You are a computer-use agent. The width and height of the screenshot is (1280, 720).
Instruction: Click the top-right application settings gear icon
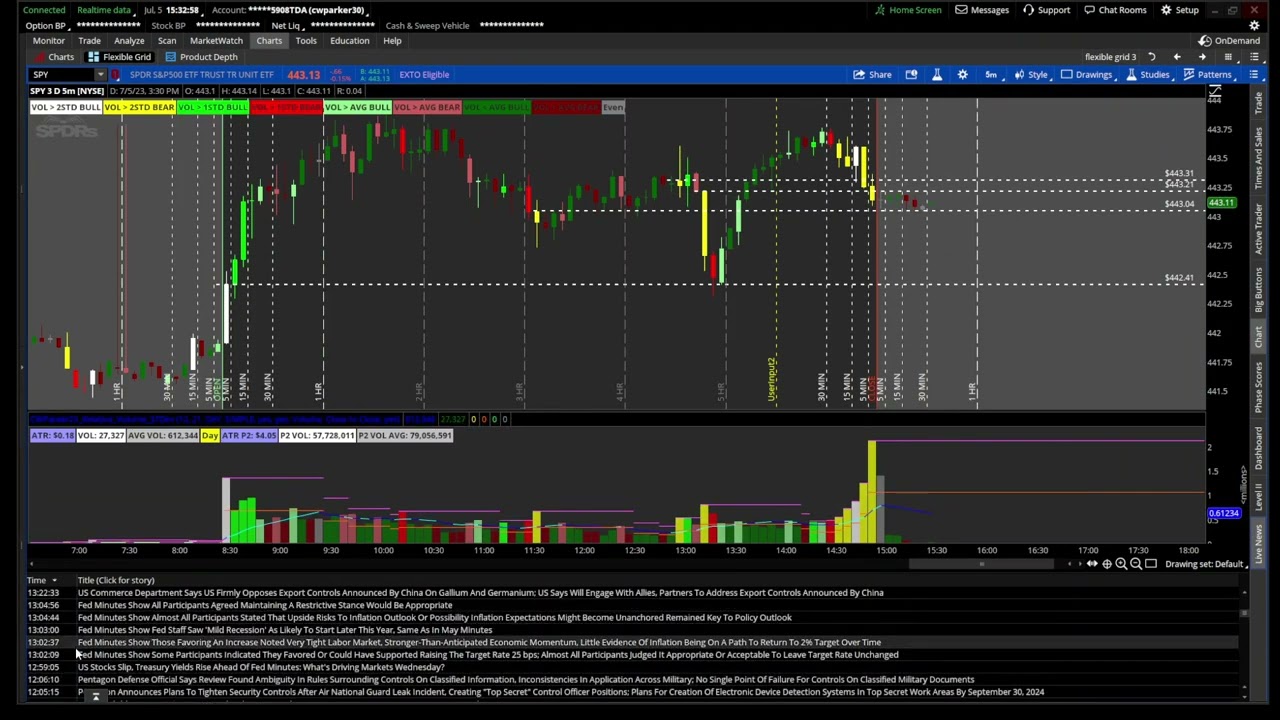coord(1254,26)
